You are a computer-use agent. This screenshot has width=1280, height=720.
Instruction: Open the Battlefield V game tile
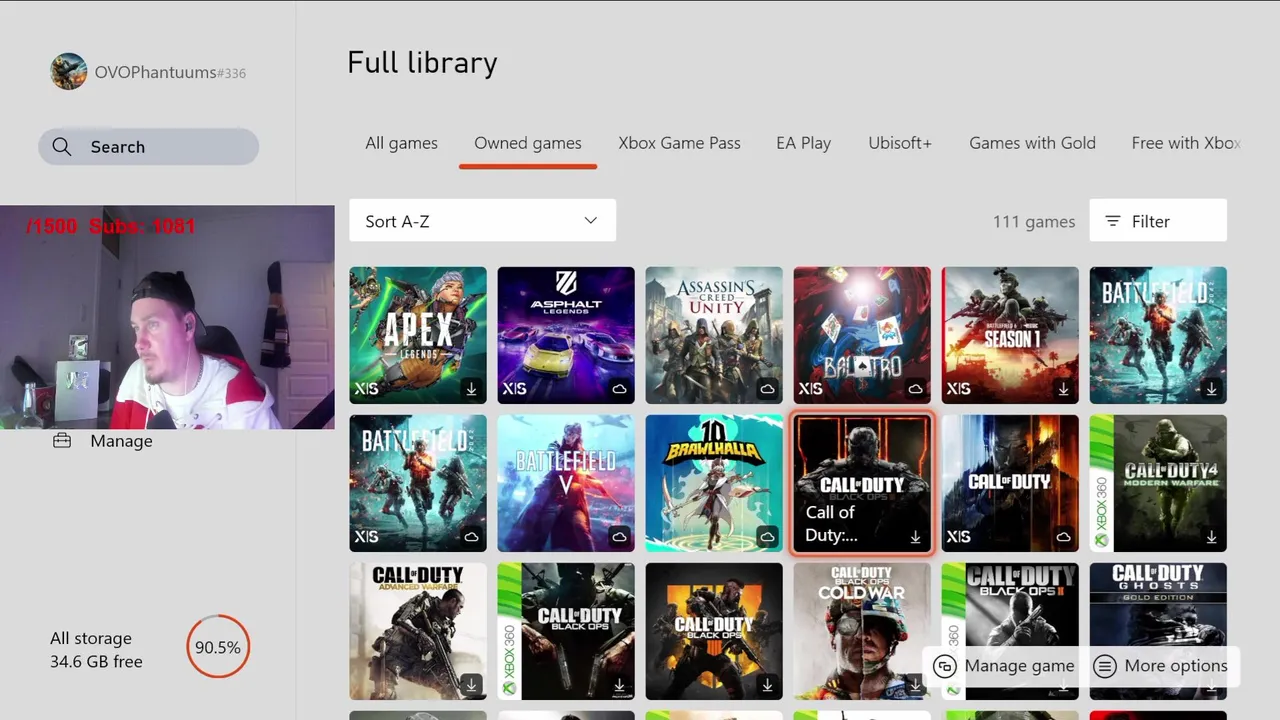click(x=566, y=483)
